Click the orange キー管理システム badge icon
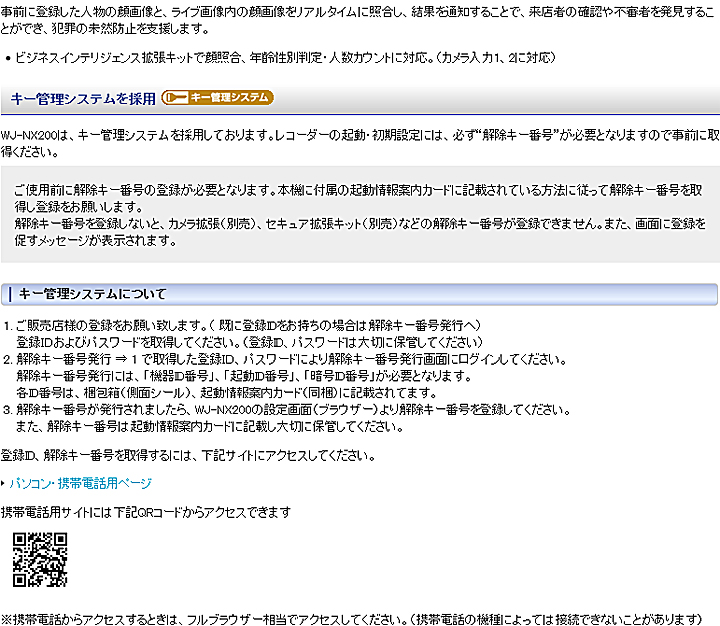The width and height of the screenshot is (720, 626). click(217, 97)
